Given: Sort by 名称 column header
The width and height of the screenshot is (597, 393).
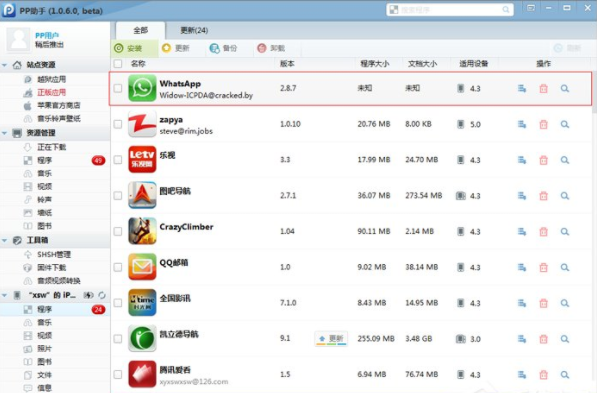Looking at the screenshot, I should 138,64.
